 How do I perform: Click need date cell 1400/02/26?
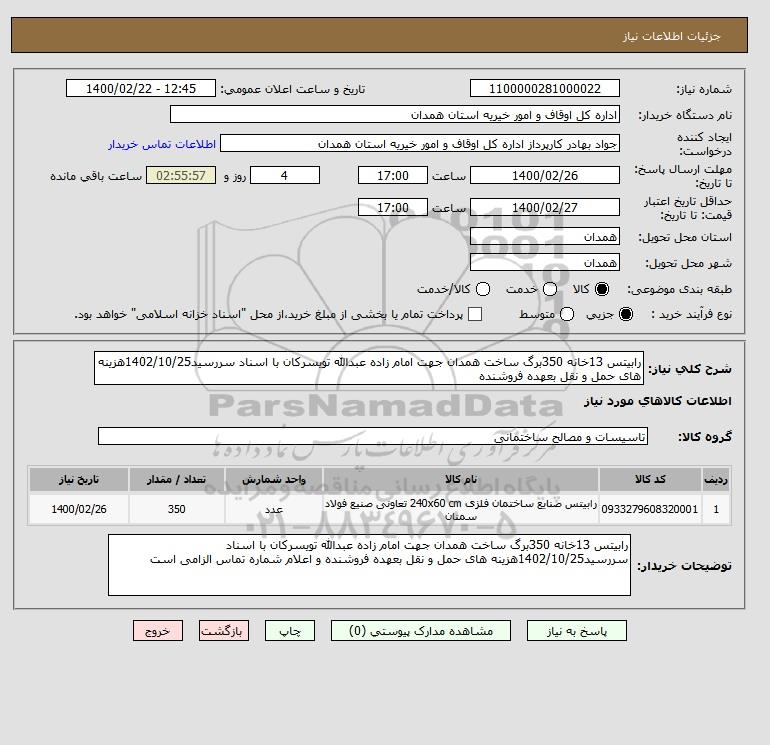[x=79, y=509]
